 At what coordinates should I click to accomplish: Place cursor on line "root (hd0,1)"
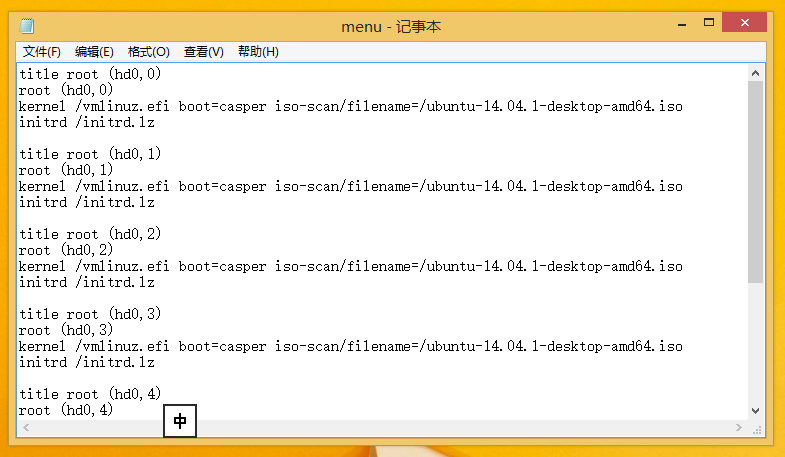pos(66,170)
